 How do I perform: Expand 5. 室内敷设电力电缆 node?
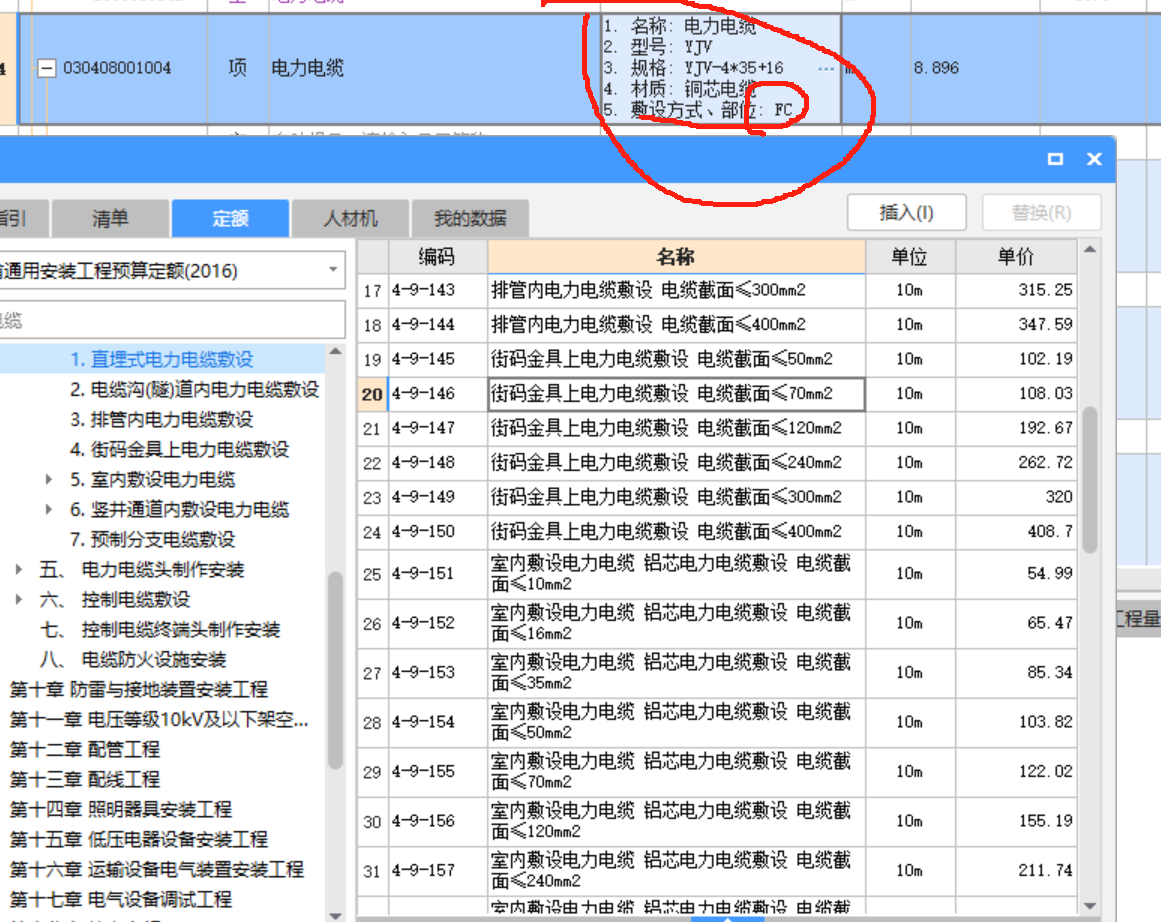pos(49,479)
